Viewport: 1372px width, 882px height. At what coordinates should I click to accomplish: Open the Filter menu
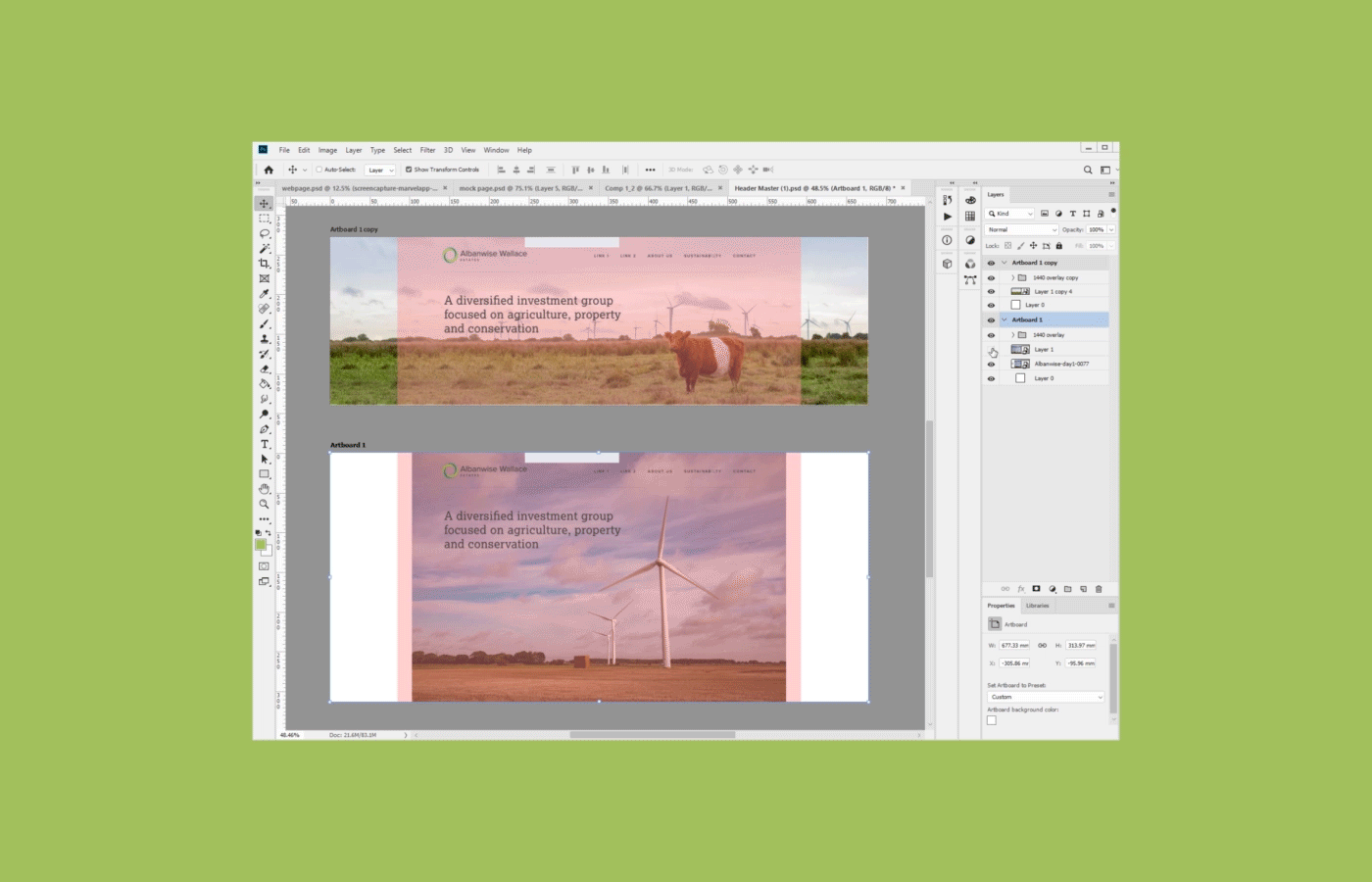pos(427,150)
